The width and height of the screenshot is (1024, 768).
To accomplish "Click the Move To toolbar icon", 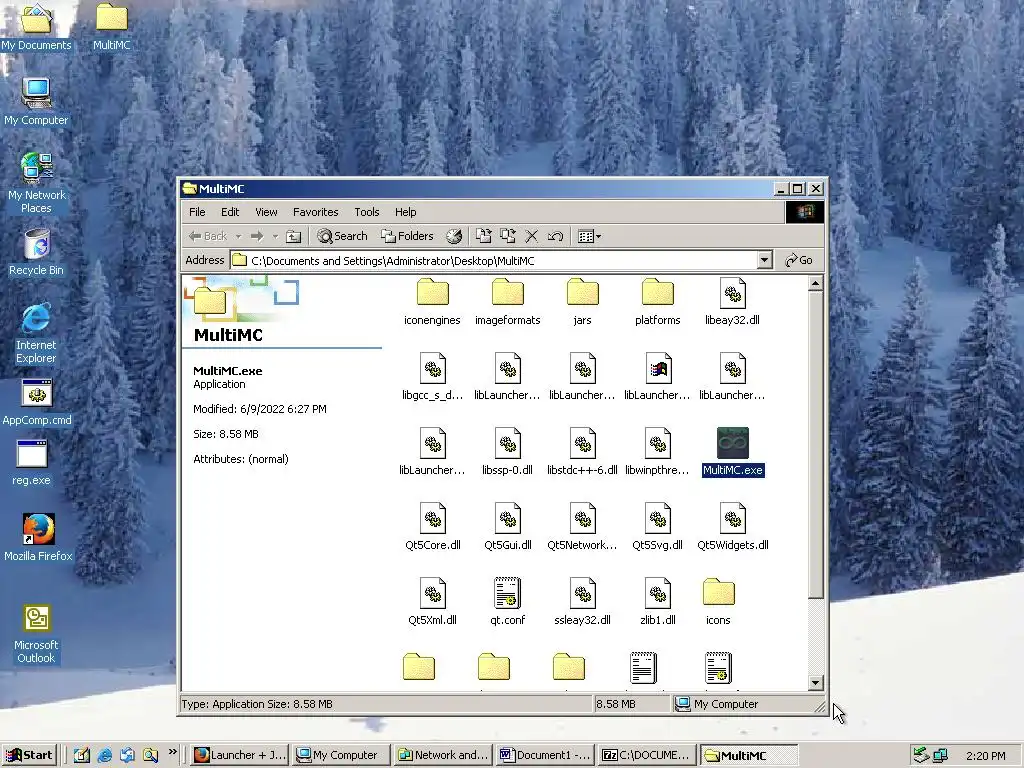I will point(483,236).
